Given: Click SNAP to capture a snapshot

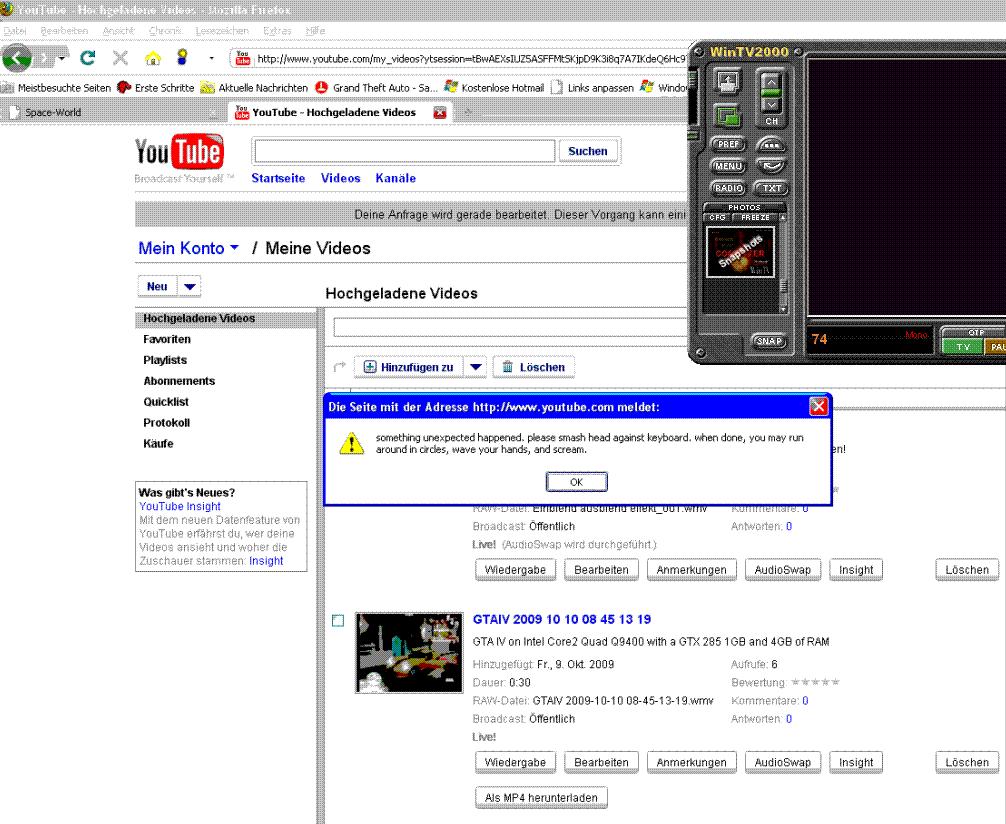Looking at the screenshot, I should point(769,341).
